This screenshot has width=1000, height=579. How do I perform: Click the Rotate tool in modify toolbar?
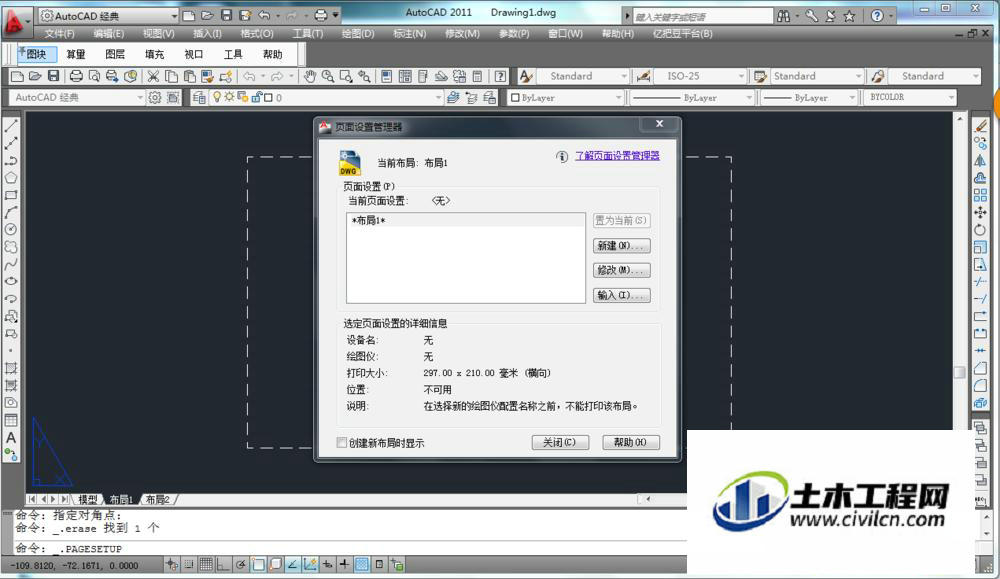tap(980, 230)
